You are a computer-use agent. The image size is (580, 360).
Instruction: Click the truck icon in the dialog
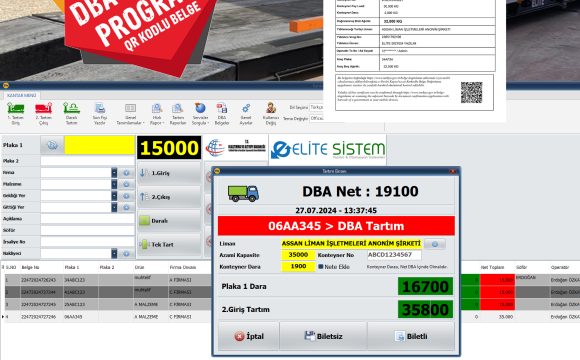[243, 193]
